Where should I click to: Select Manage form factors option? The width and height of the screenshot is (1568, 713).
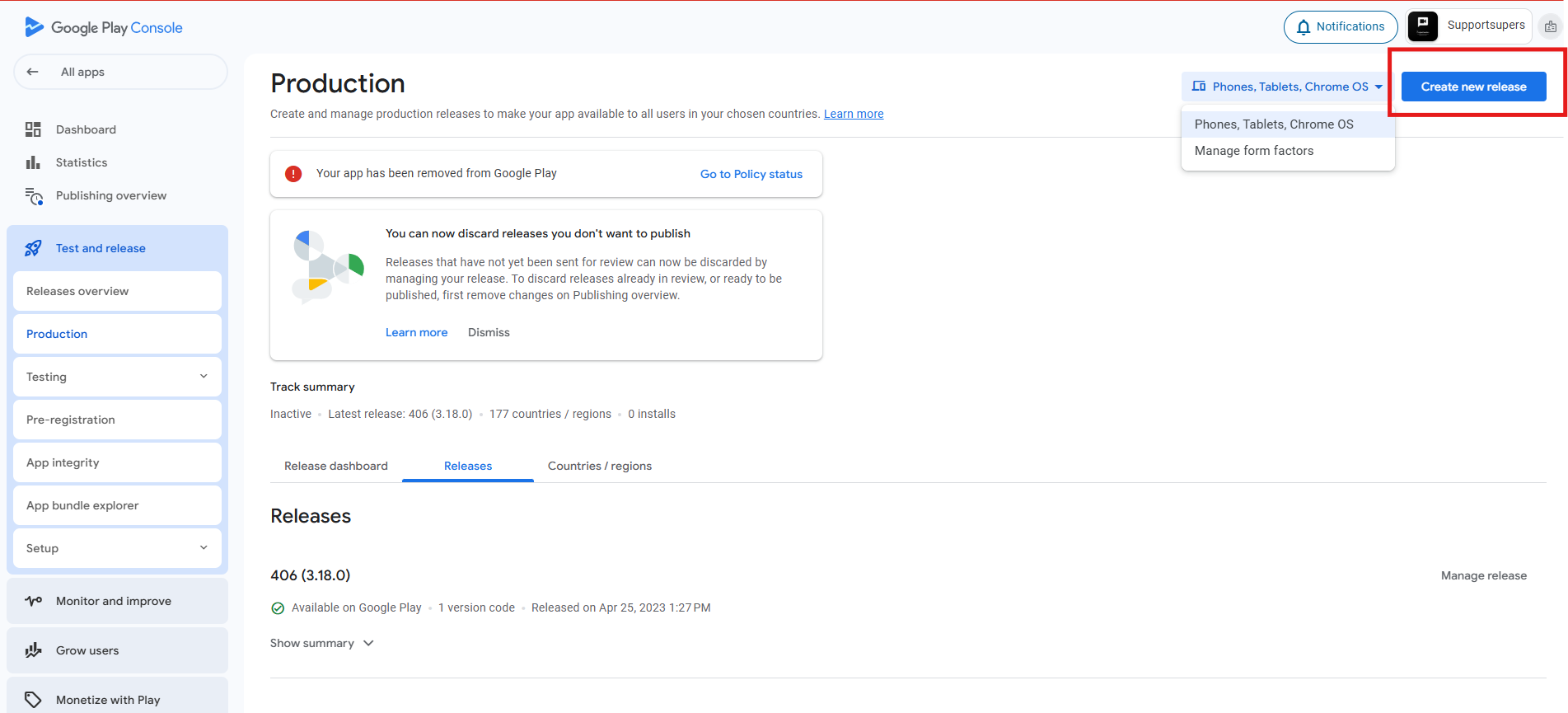(x=1254, y=151)
